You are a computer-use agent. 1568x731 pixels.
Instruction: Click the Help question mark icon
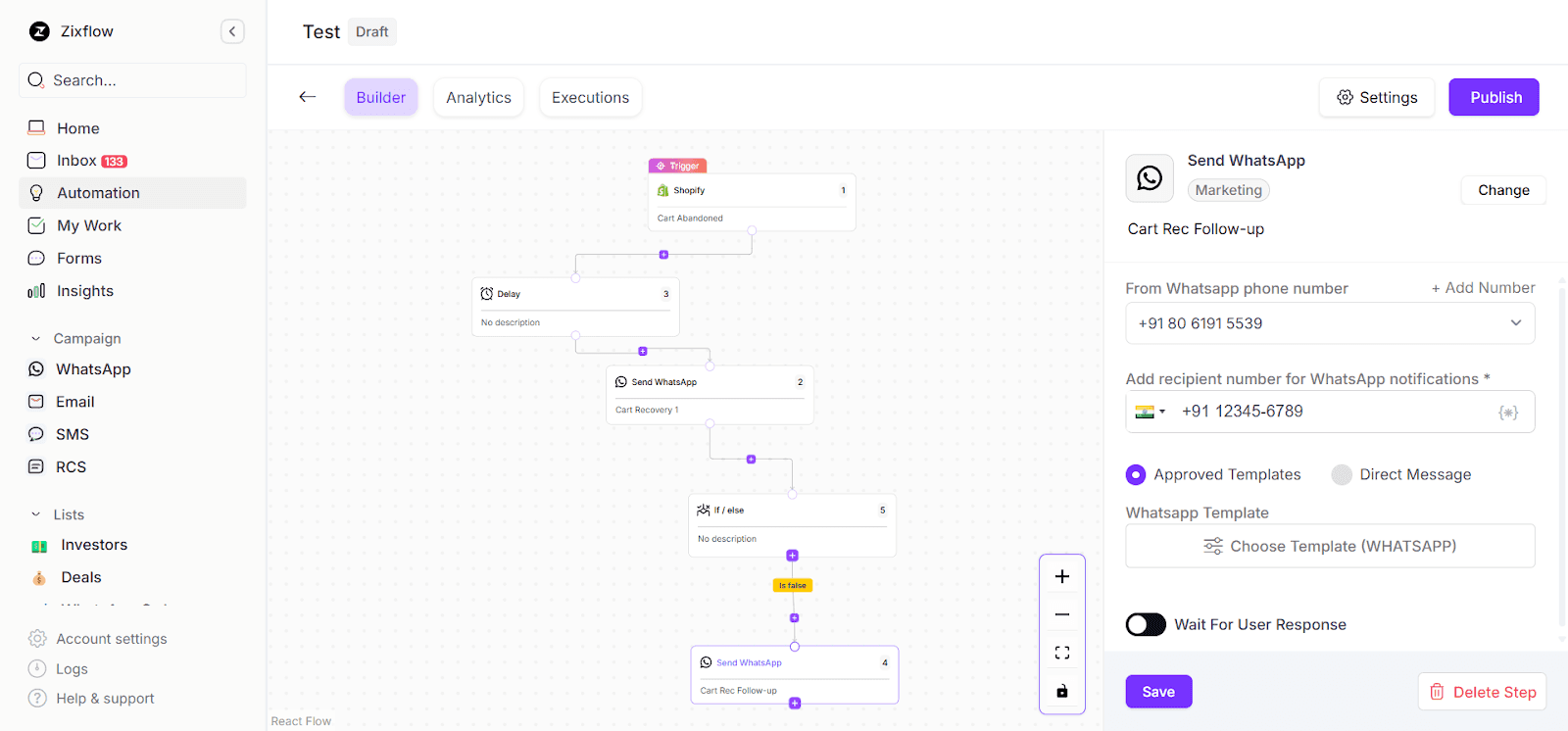tap(37, 698)
